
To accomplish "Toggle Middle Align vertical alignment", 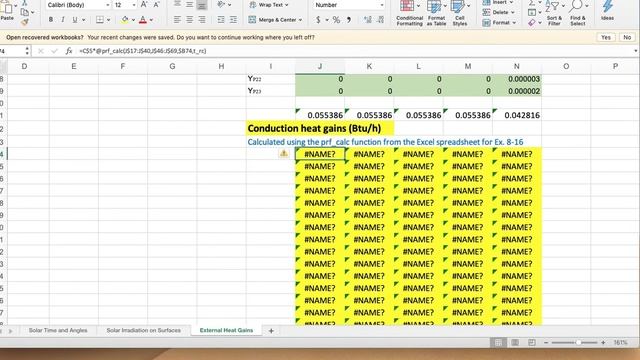I will tap(189, 5).
